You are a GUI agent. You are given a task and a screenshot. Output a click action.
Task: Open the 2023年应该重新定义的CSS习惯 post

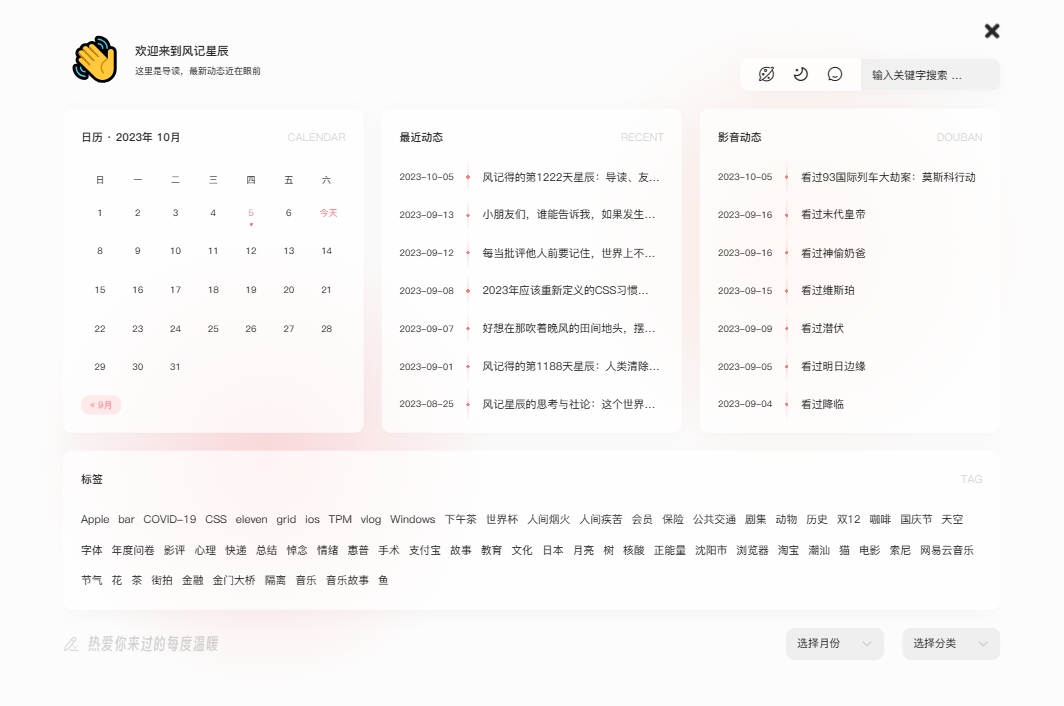click(x=565, y=291)
